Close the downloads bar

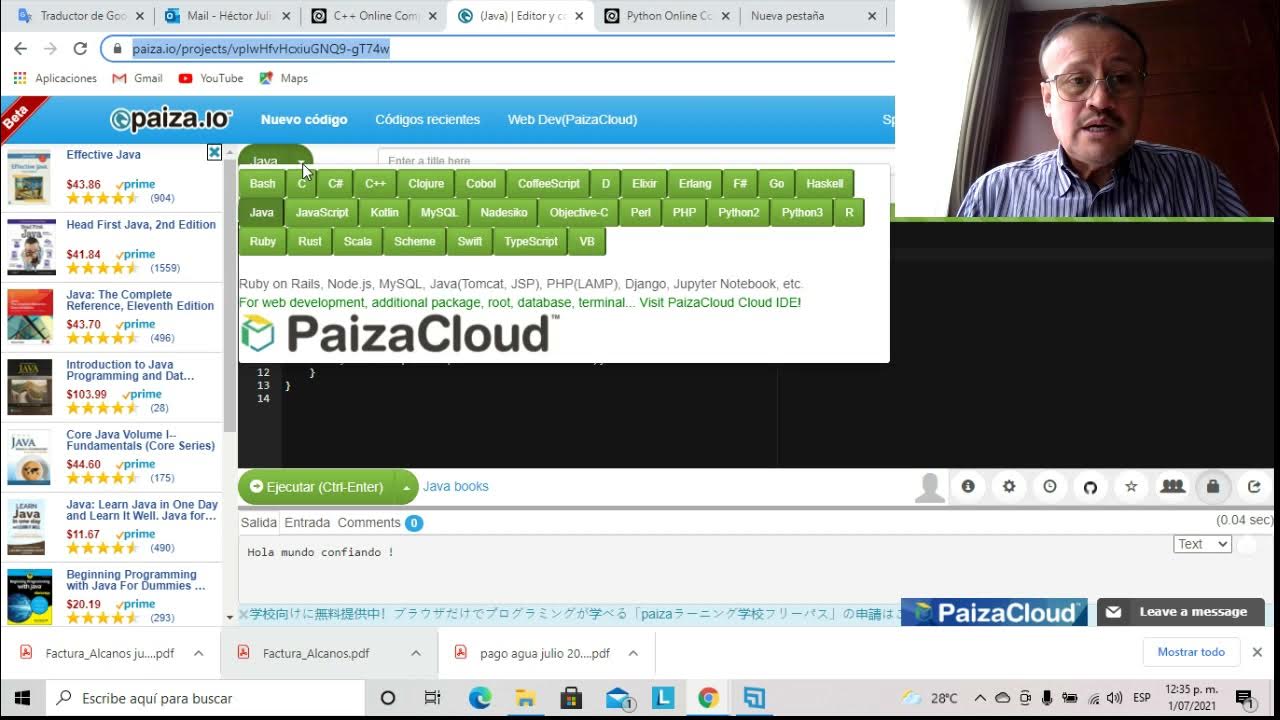[x=1257, y=652]
